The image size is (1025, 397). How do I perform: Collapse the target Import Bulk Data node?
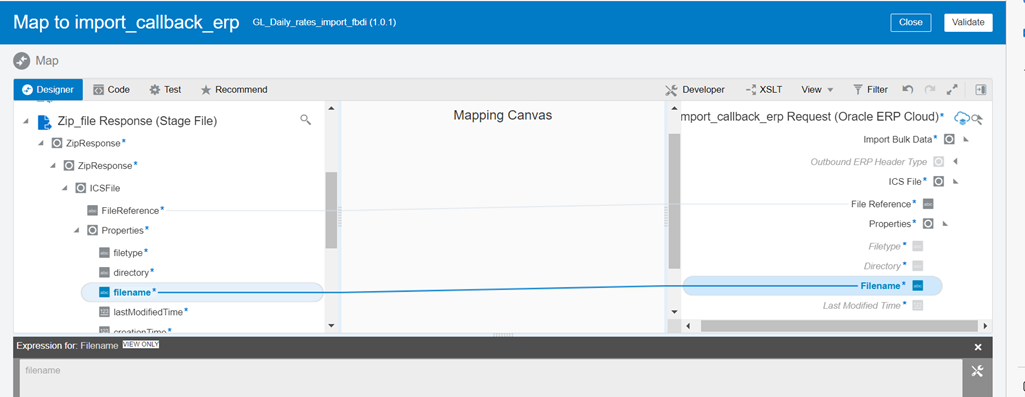click(x=966, y=139)
